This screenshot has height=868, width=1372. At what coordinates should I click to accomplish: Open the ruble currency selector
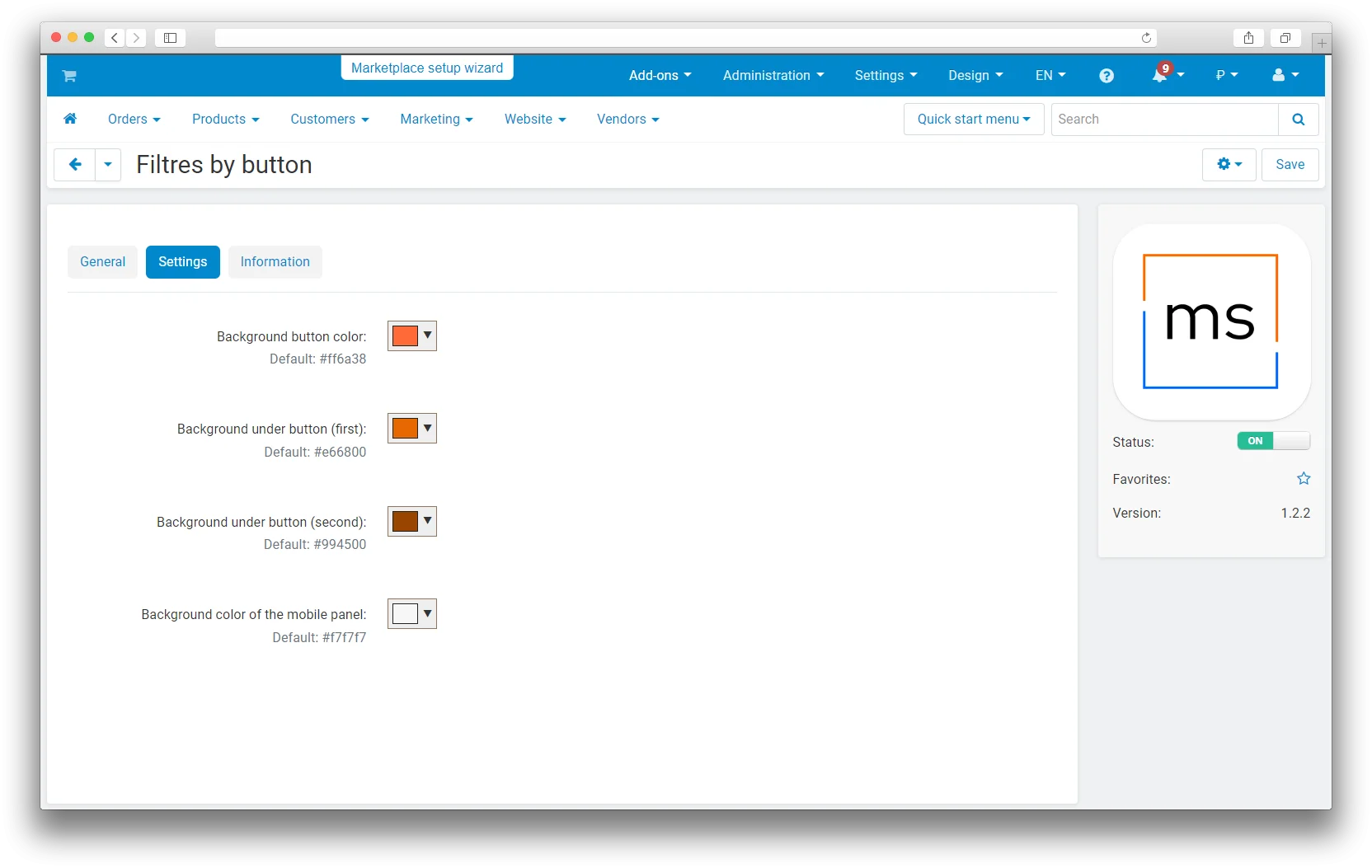pos(1226,76)
